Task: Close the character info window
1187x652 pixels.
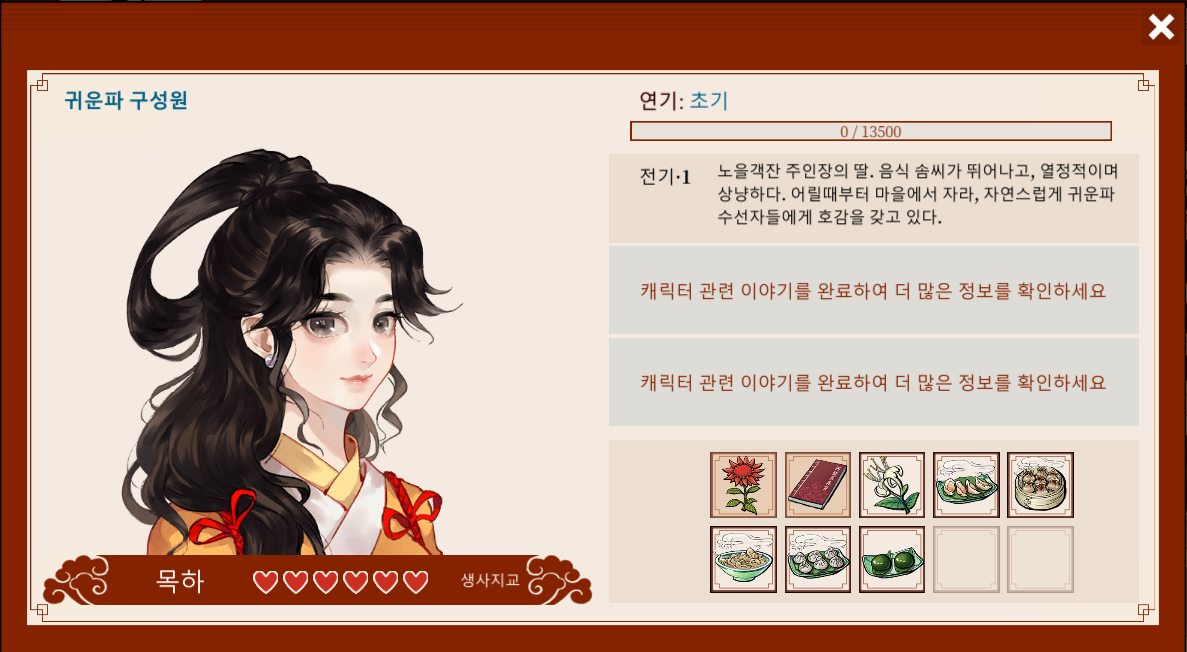Action: coord(1161,27)
